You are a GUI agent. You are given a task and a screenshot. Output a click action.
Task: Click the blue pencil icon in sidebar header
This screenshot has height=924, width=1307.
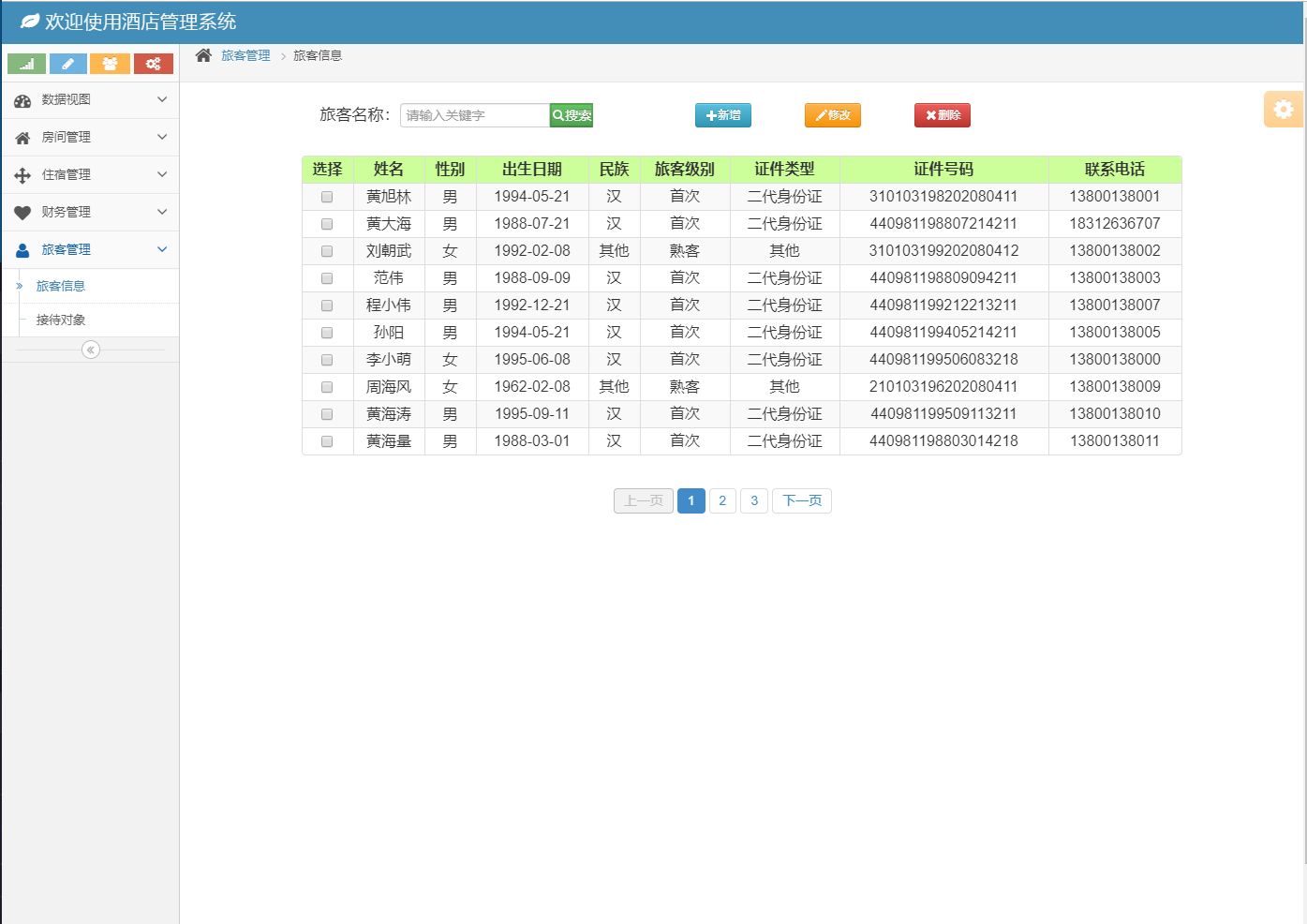click(x=67, y=64)
